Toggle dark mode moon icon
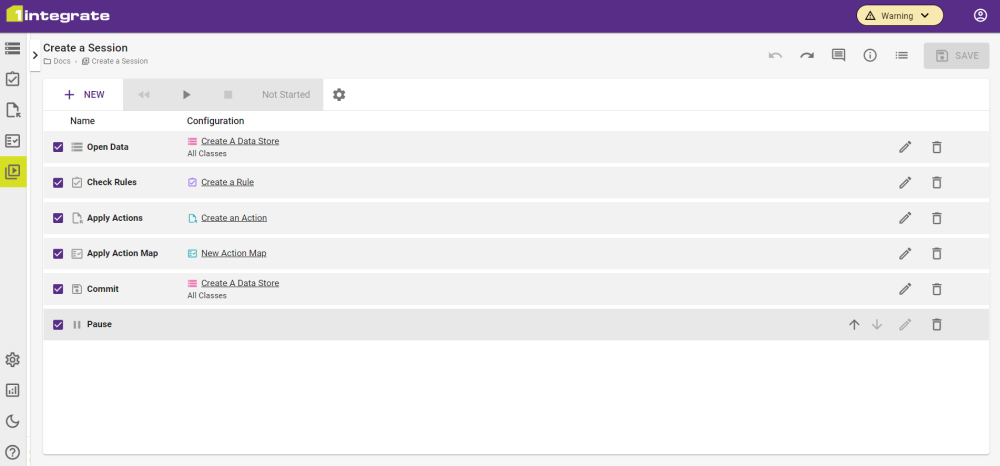The height and width of the screenshot is (466, 1000). (13, 421)
